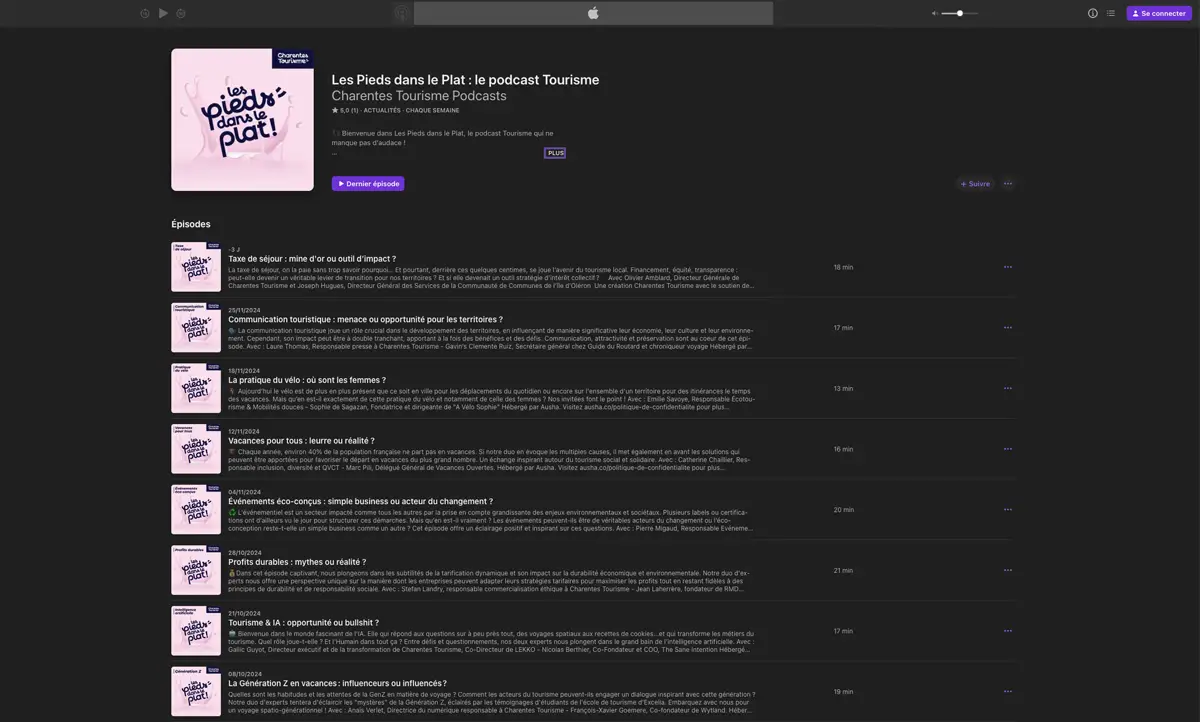Play the Dernier épisode button
1200x722 pixels.
tap(368, 184)
